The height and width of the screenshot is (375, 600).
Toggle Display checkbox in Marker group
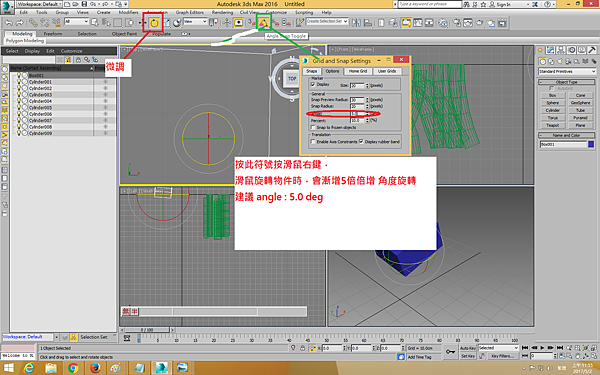point(313,85)
